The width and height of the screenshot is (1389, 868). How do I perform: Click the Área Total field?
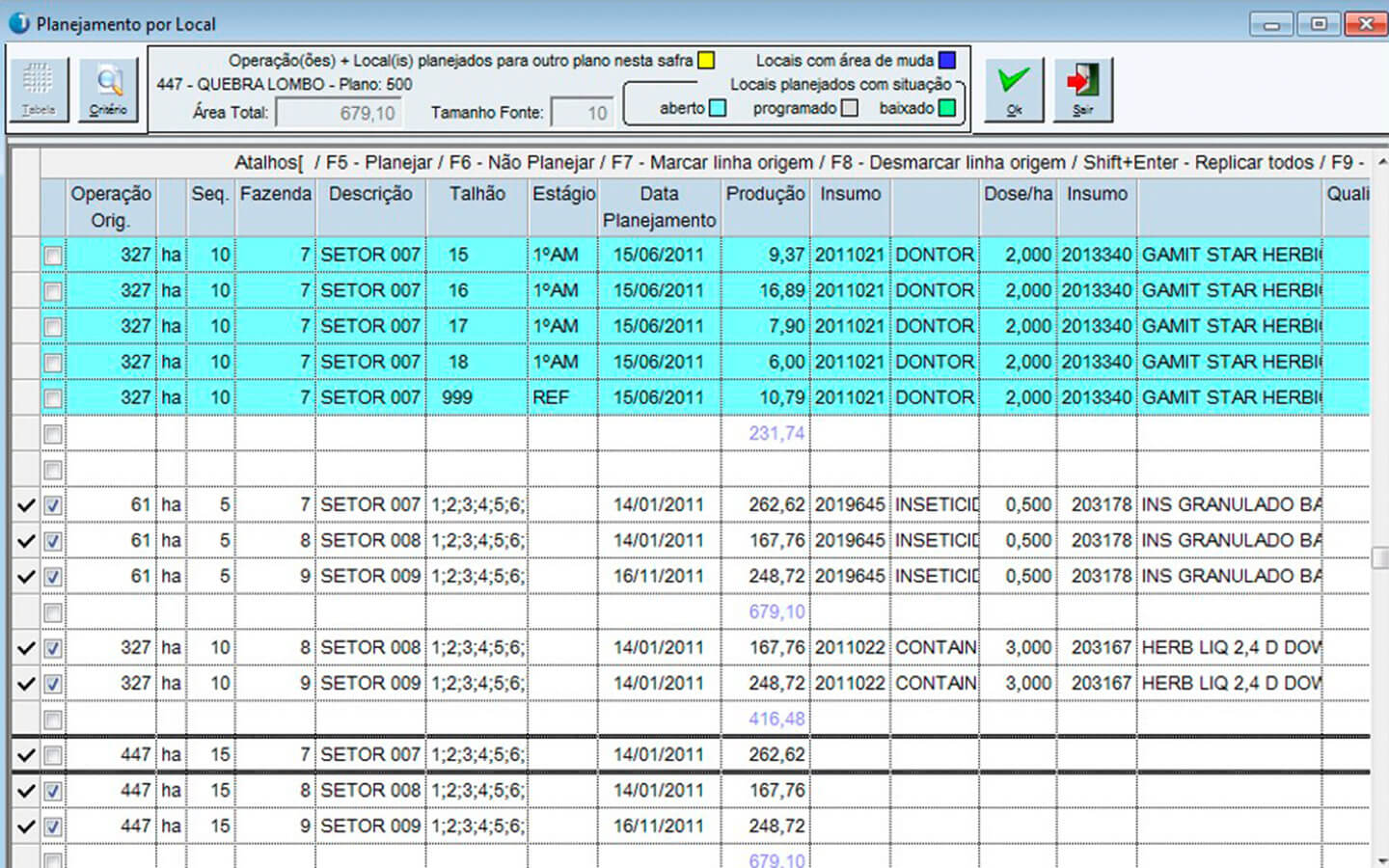point(339,113)
